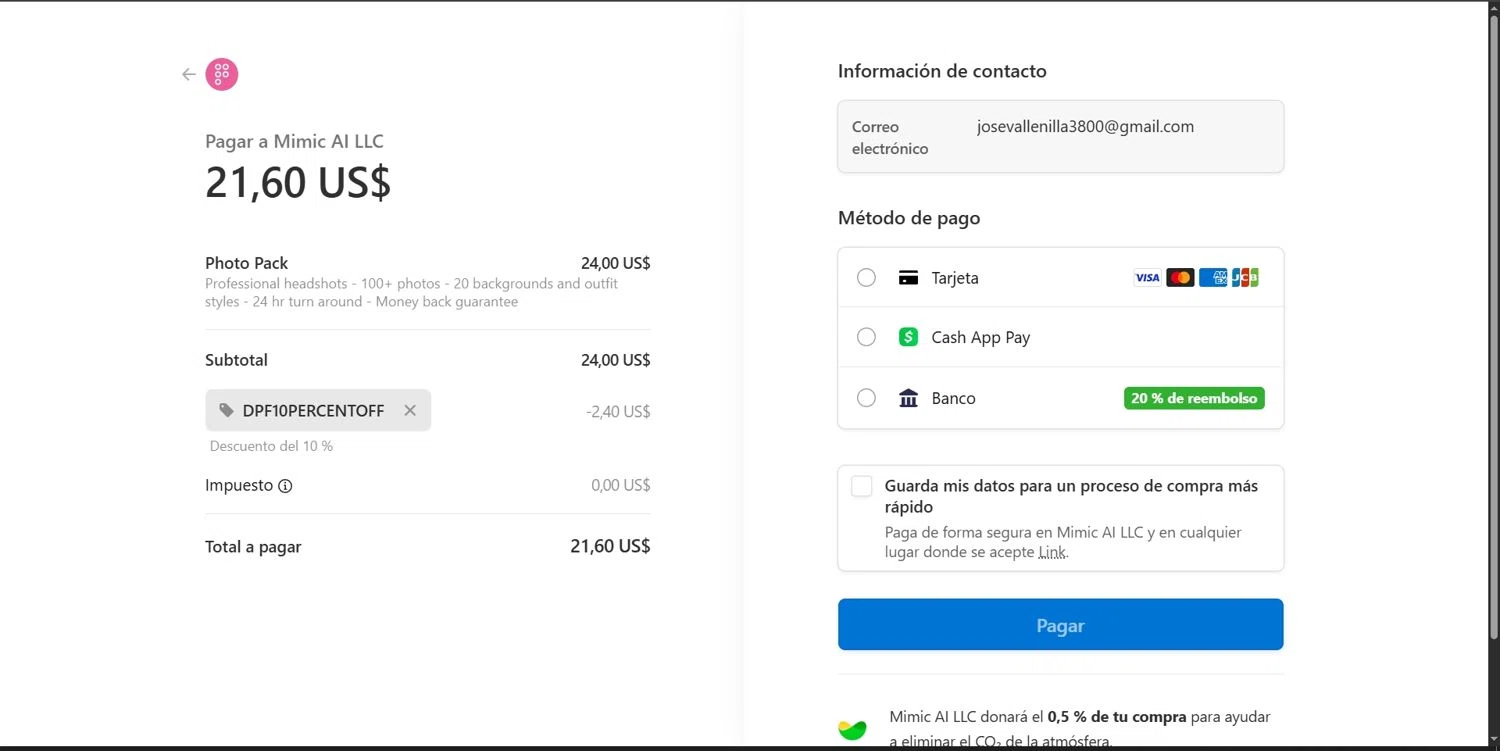This screenshot has height=751, width=1500.
Task: Click the back arrow icon
Action: click(x=188, y=74)
